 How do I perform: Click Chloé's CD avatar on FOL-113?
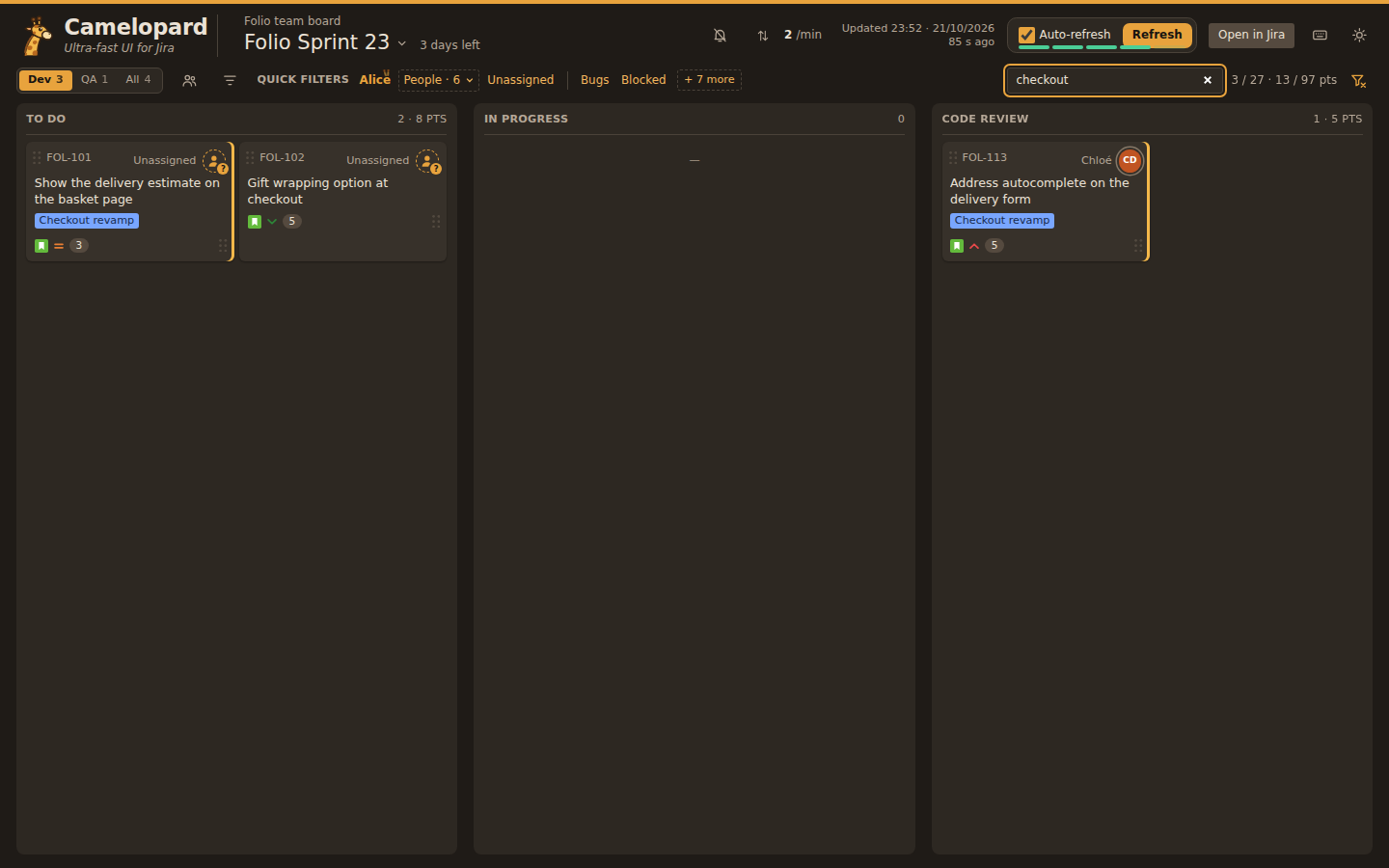[x=1130, y=160]
